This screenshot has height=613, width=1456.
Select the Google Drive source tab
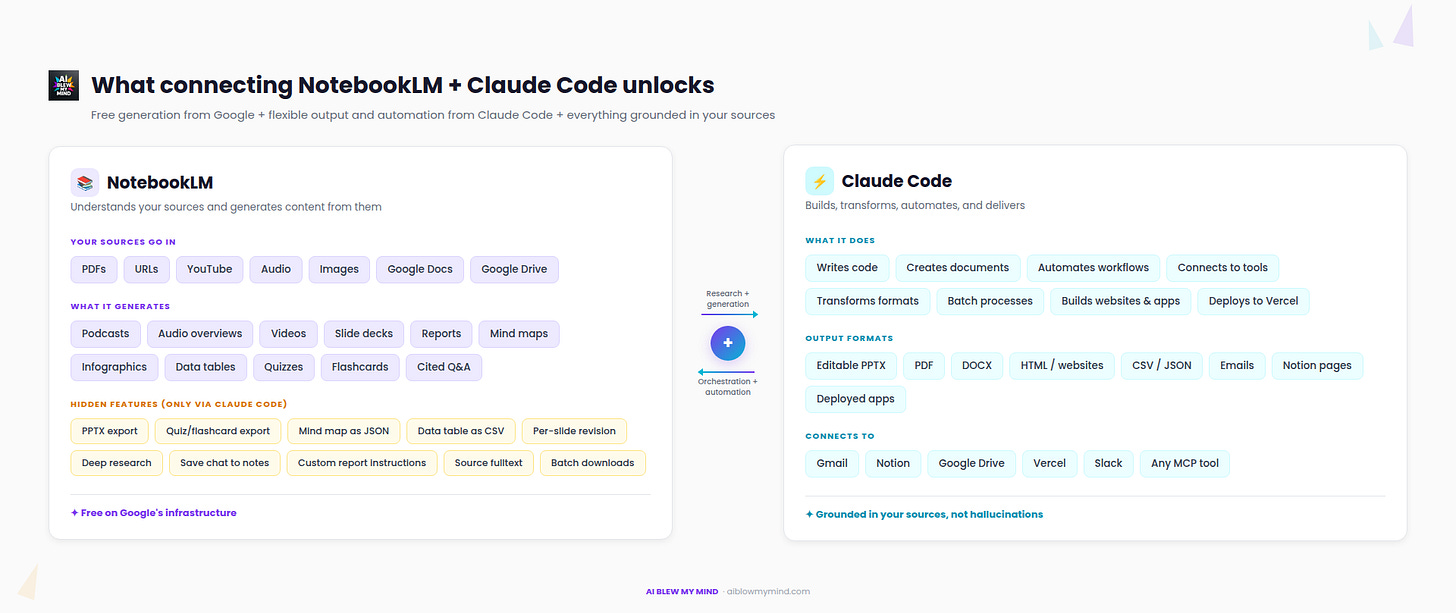(x=514, y=269)
